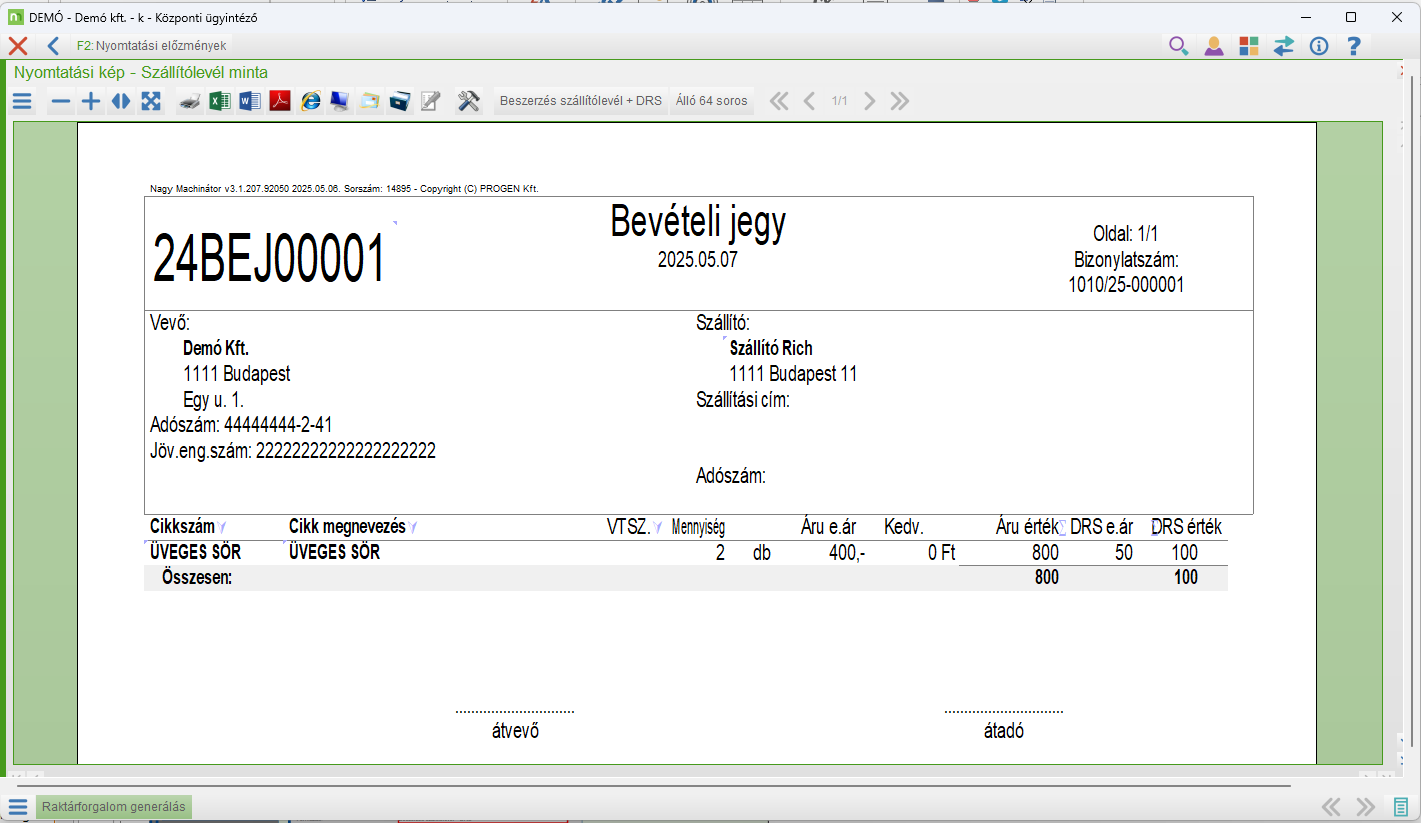This screenshot has height=823, width=1421.
Task: Click the fit-to-screen expand arrows icon
Action: point(151,101)
